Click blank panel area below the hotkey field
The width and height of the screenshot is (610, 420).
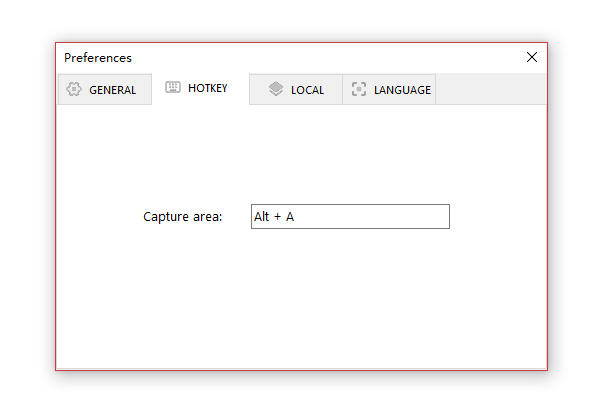(301, 298)
